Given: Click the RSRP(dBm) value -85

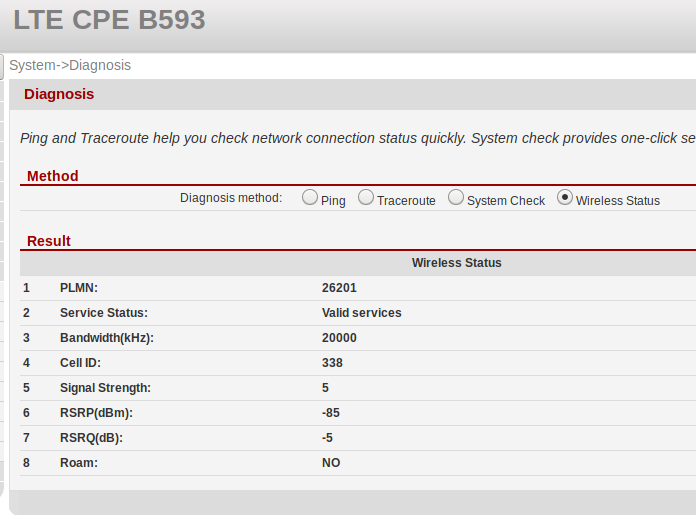Looking at the screenshot, I should click(x=331, y=413).
